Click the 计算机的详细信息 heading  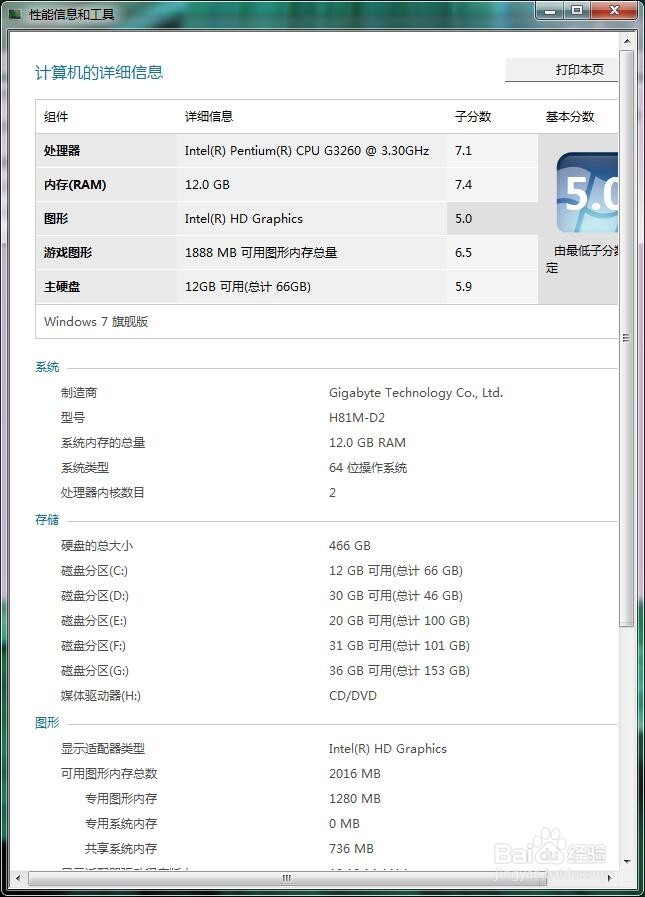[99, 73]
